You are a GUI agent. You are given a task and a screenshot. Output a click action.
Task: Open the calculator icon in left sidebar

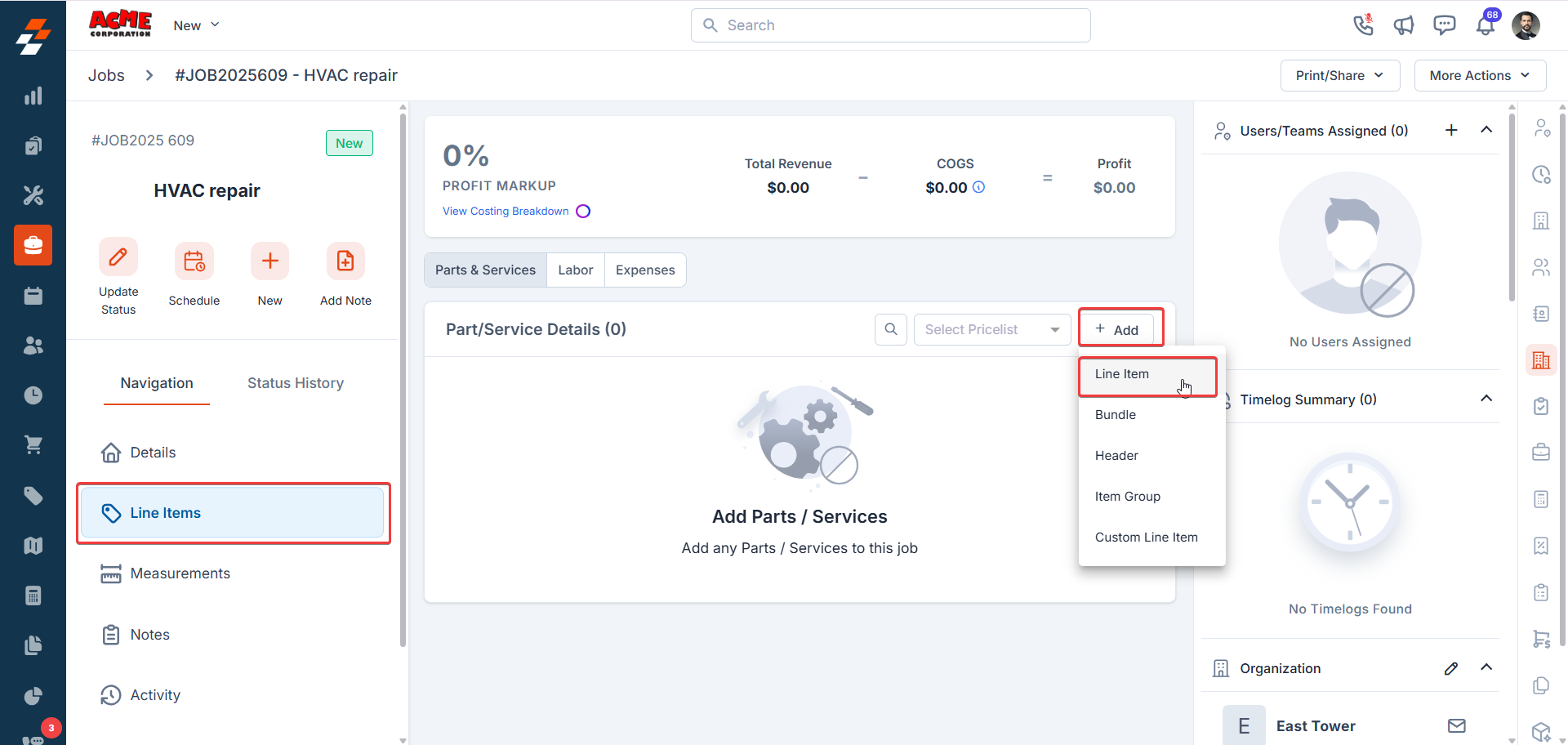pos(33,596)
